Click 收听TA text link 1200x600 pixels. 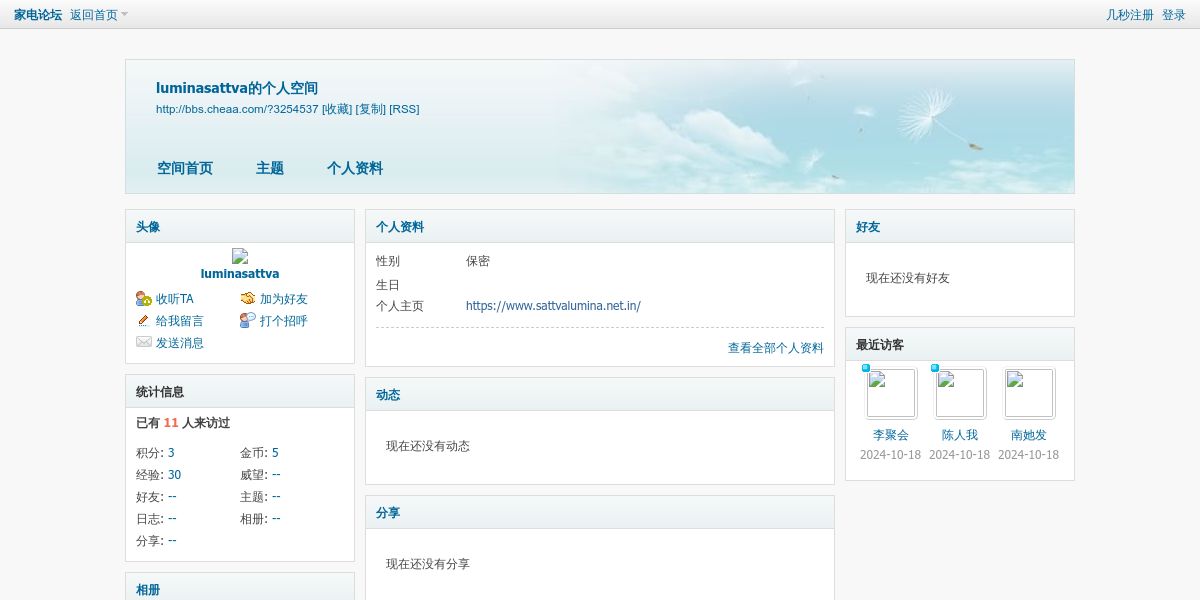[x=175, y=299]
